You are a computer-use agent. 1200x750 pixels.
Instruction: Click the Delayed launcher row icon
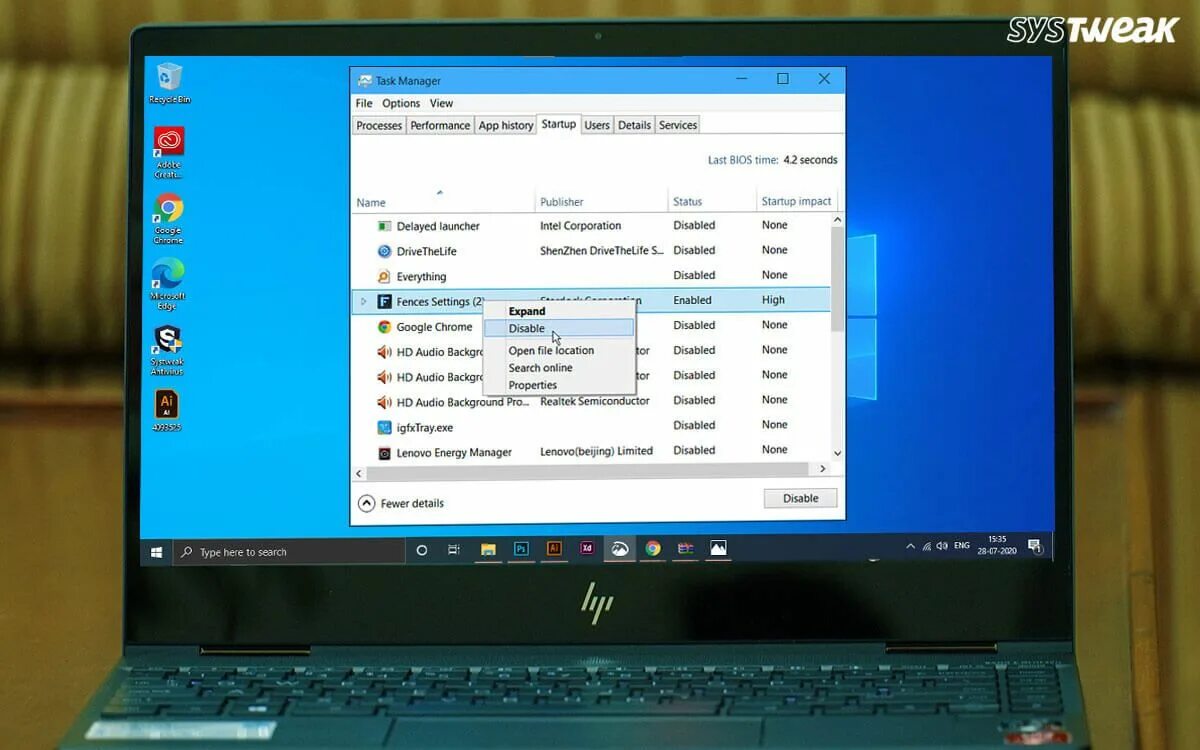point(384,226)
